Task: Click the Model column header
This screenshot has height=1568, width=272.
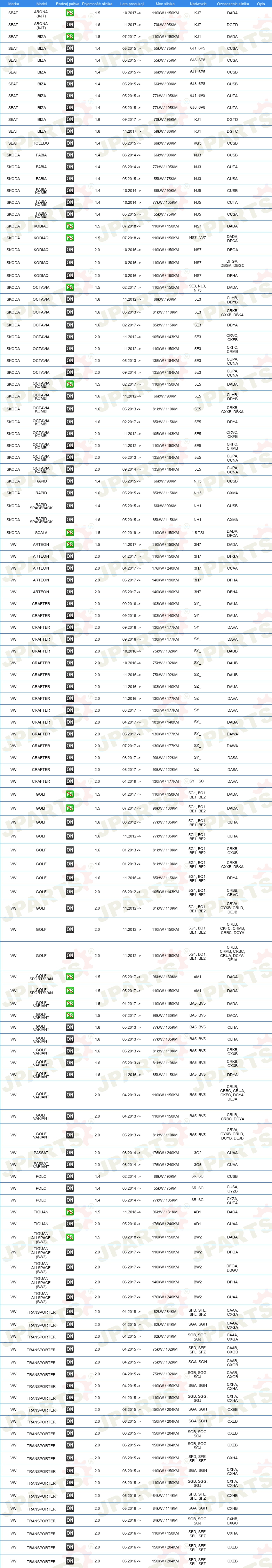Action: (41, 3)
